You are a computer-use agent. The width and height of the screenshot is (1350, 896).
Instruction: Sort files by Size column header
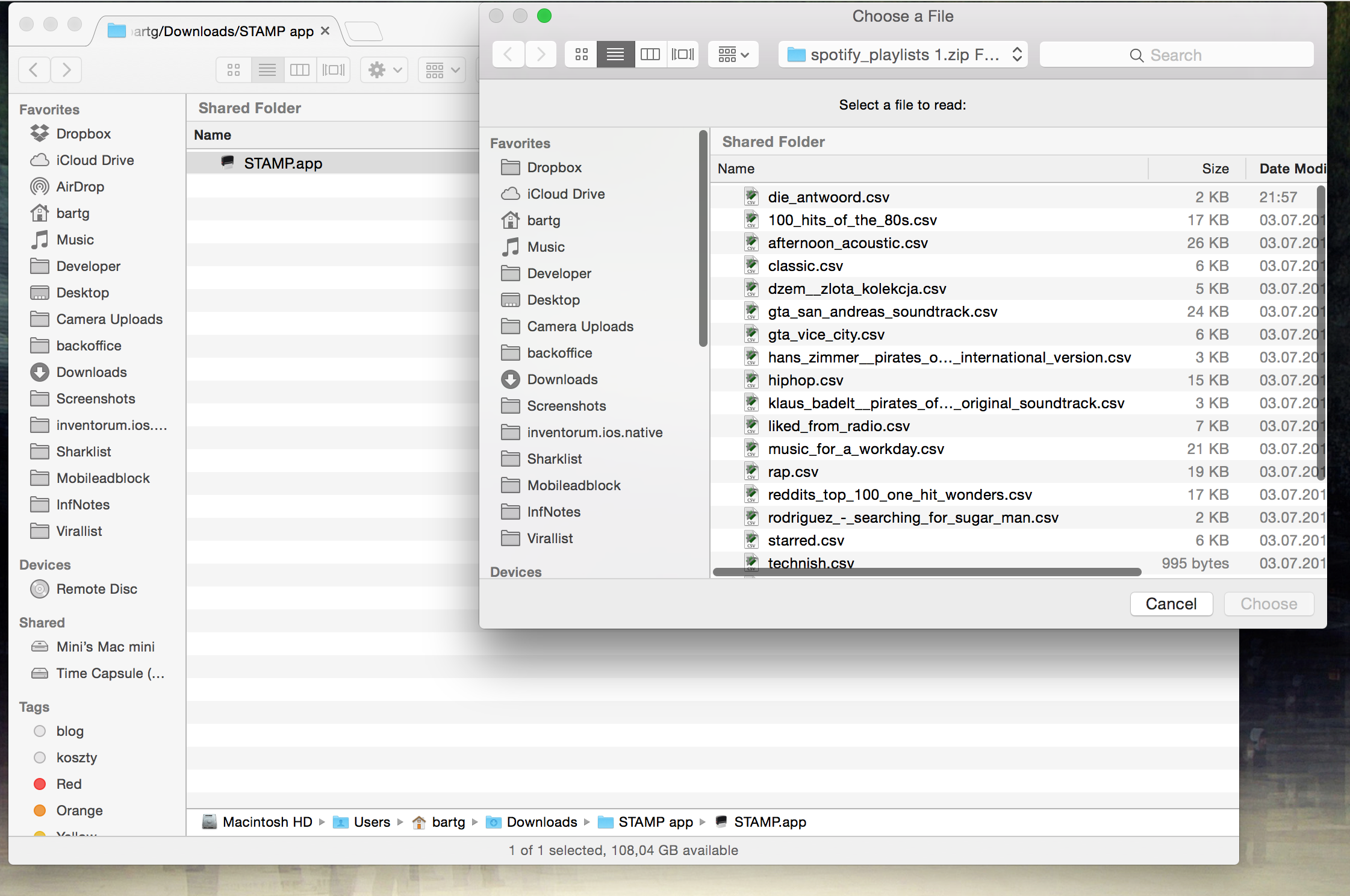[1215, 169]
